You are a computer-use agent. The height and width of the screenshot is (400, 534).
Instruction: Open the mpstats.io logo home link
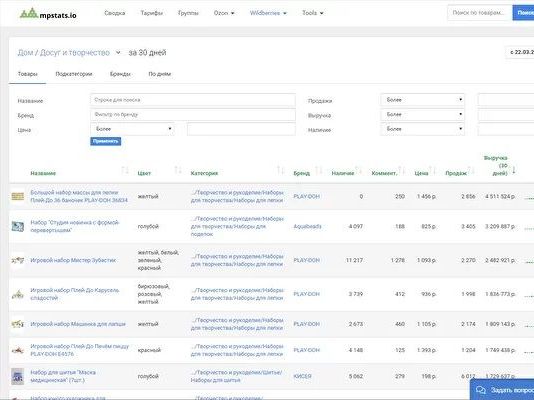[x=48, y=14]
